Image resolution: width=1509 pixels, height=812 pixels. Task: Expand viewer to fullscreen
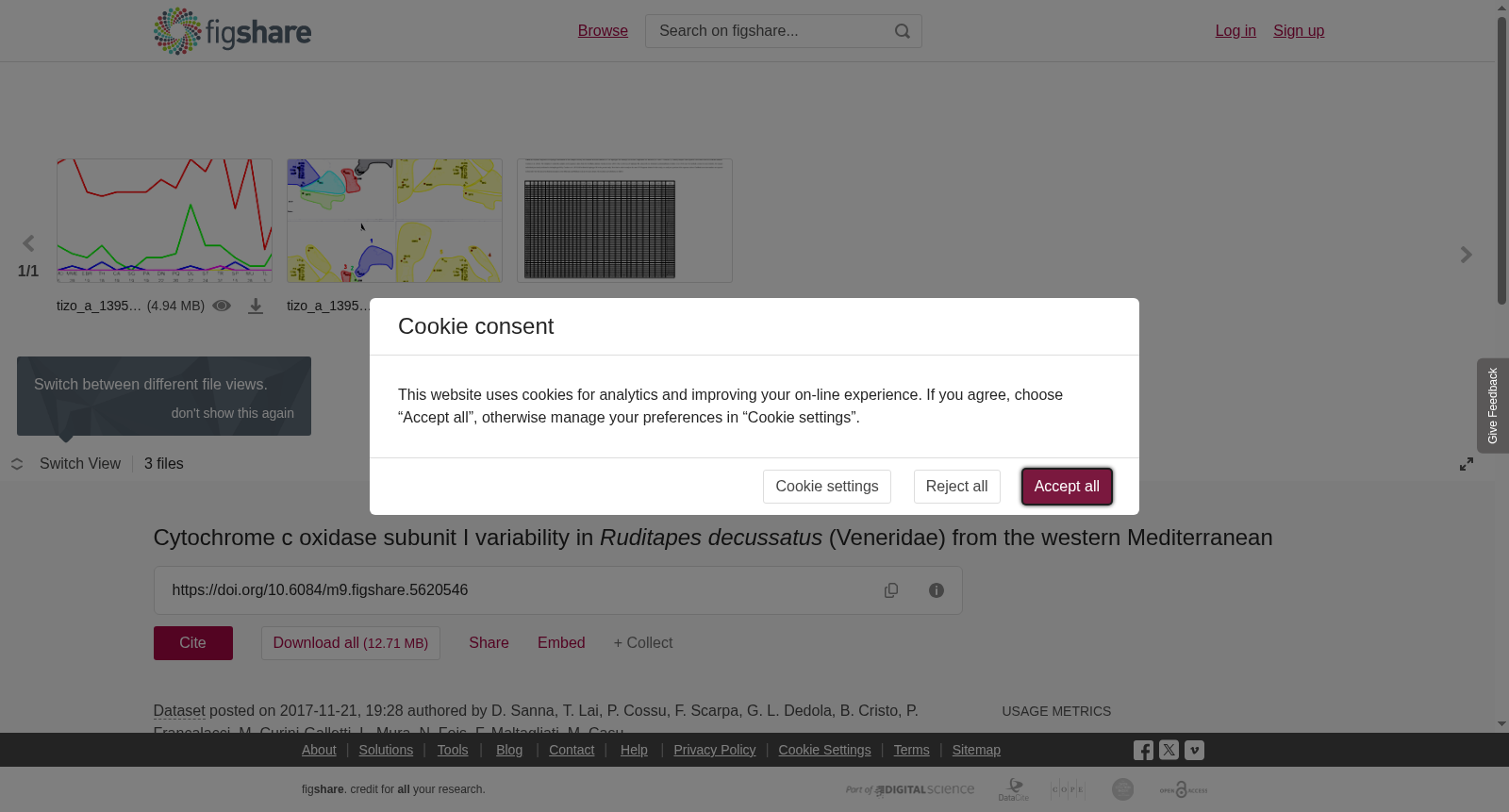pyautogui.click(x=1467, y=464)
